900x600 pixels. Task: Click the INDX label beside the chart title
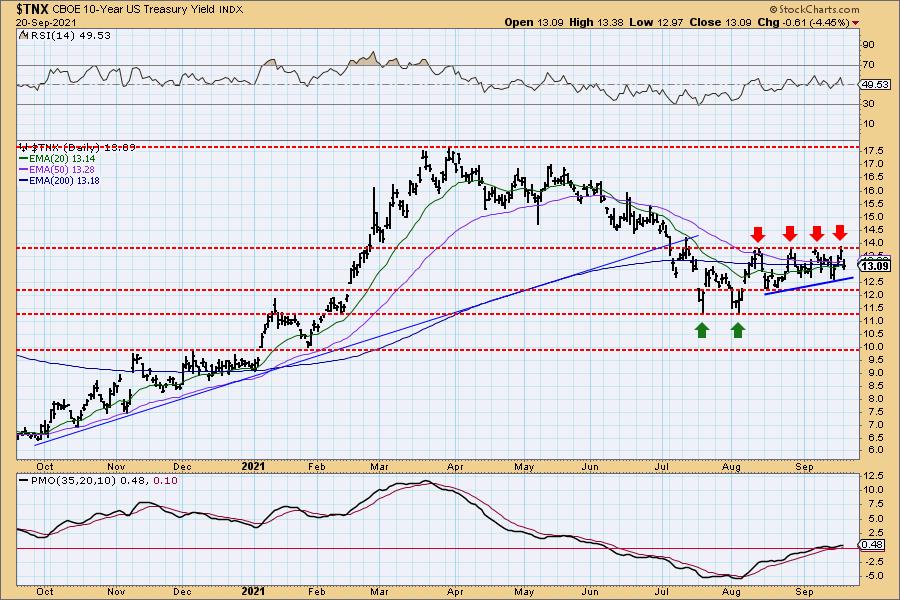tap(231, 10)
